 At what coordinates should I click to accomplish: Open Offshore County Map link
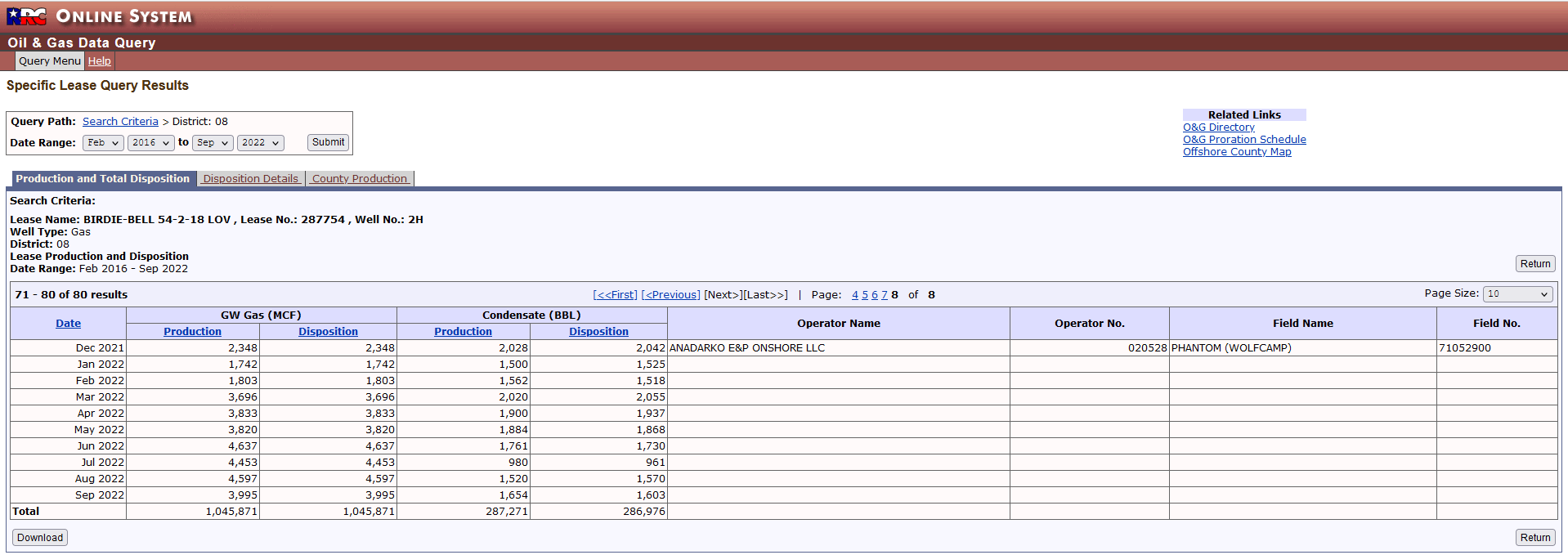(x=1237, y=152)
